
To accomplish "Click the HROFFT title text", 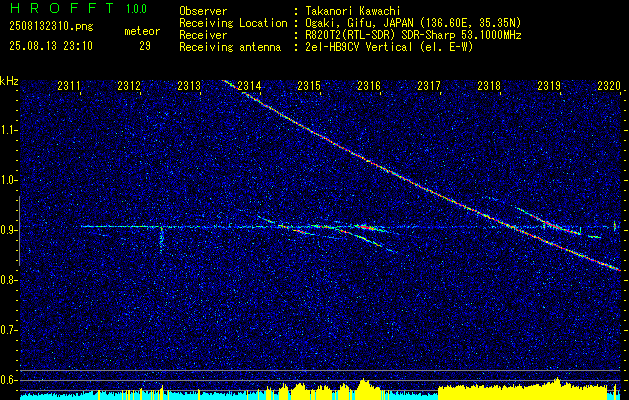I will (x=61, y=8).
